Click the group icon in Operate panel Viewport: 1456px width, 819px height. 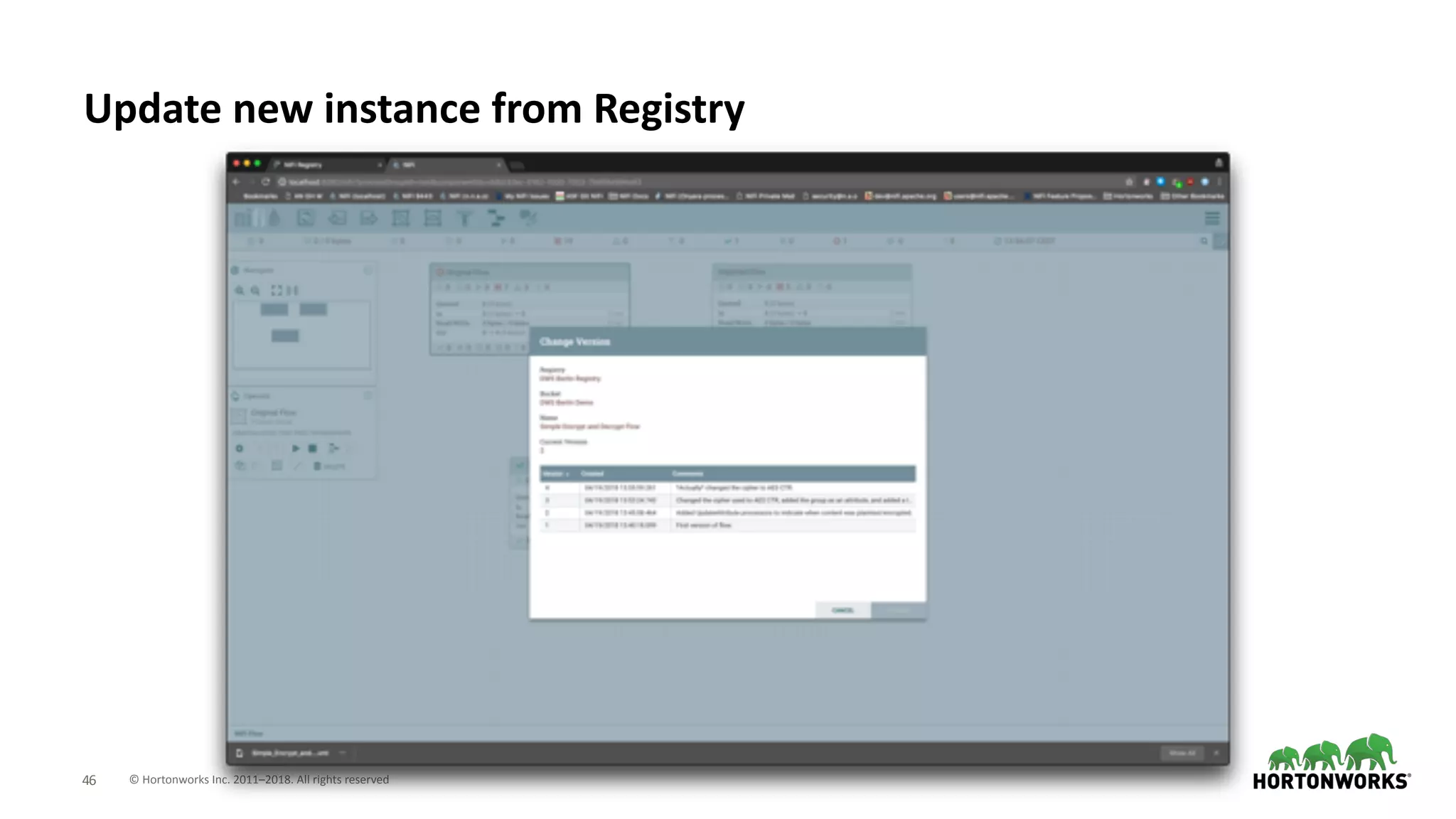click(x=277, y=466)
